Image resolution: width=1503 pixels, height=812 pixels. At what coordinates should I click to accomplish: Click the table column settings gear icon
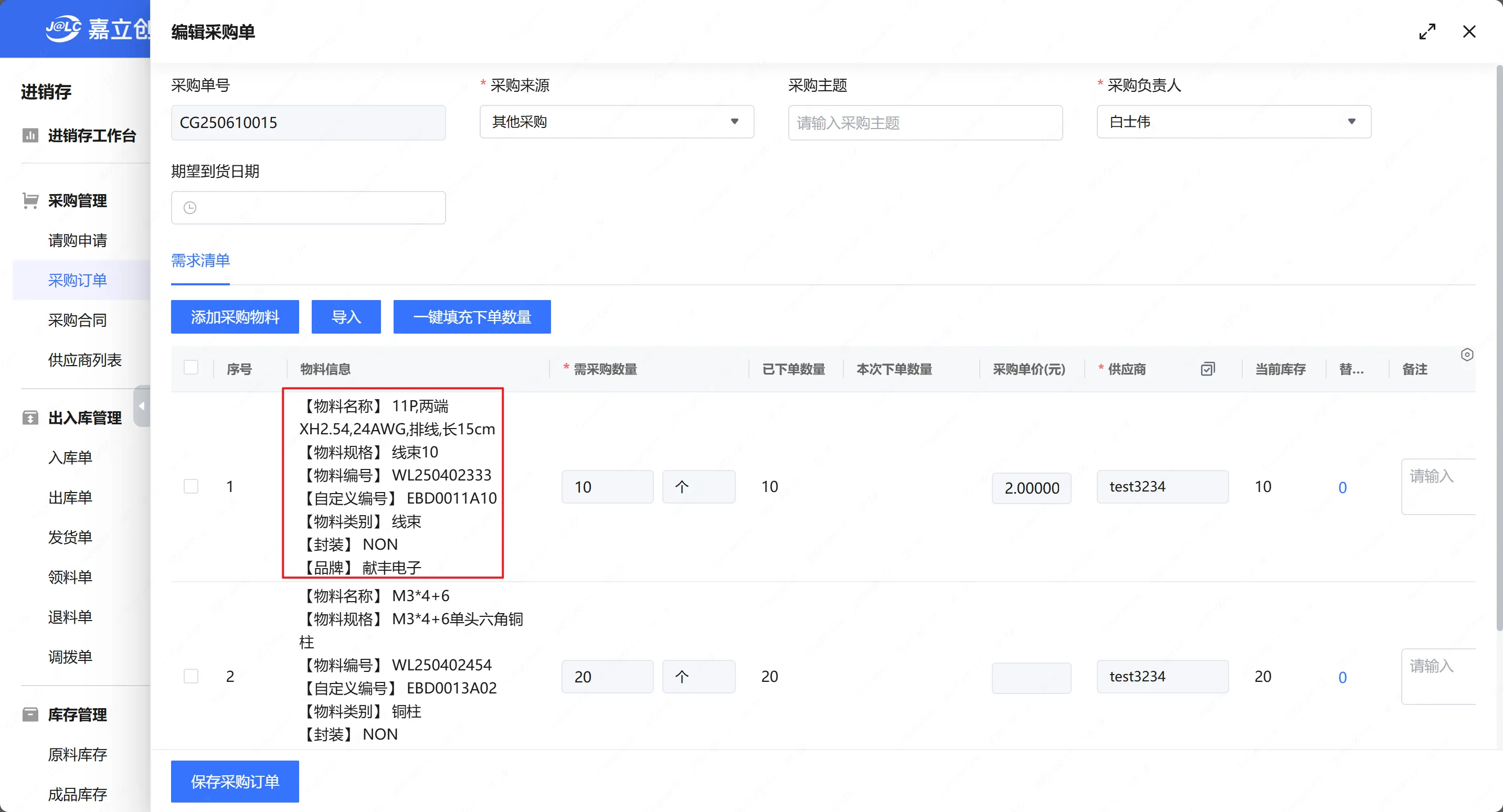[x=1467, y=355]
